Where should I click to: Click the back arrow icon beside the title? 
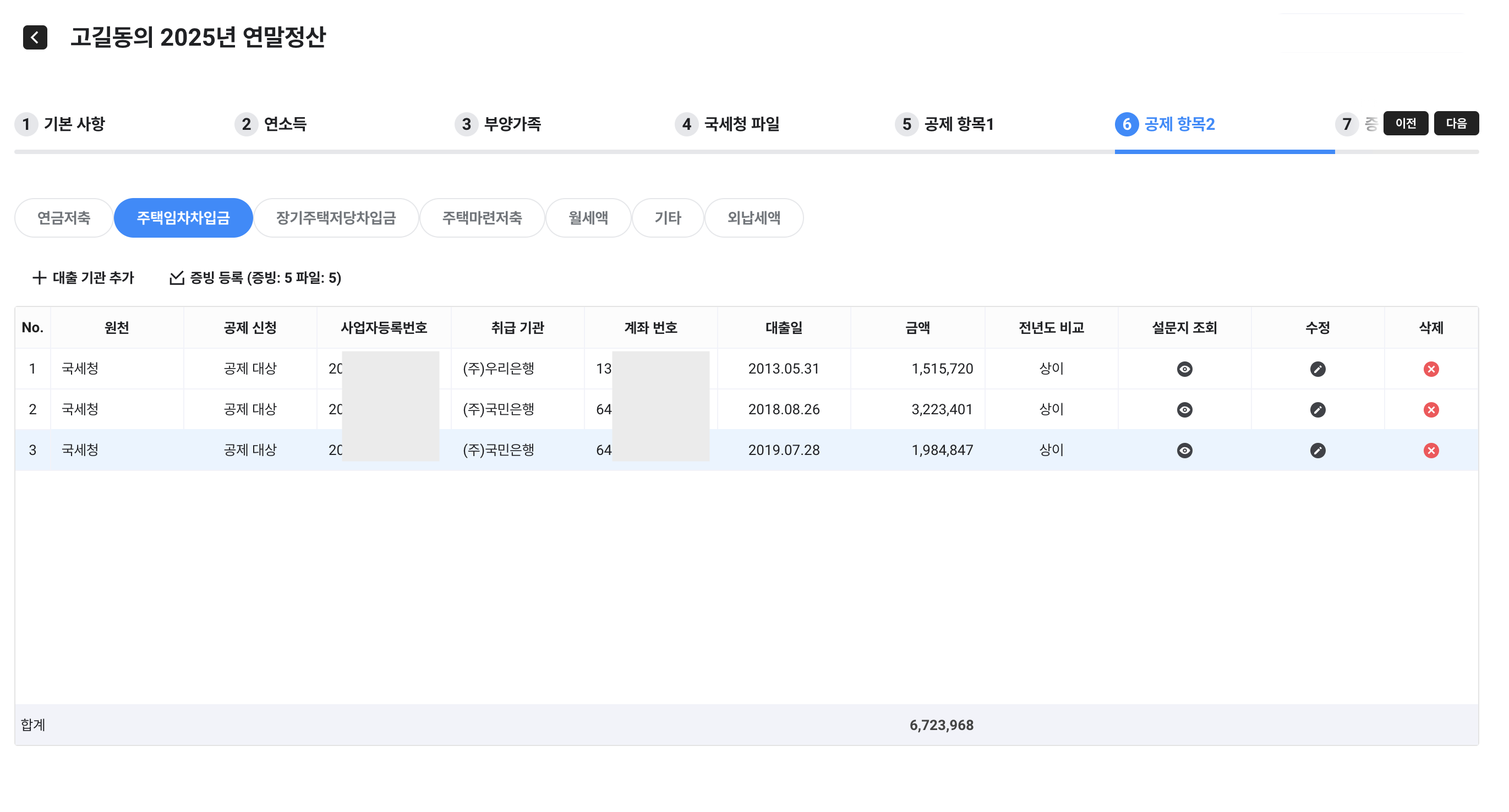point(35,37)
